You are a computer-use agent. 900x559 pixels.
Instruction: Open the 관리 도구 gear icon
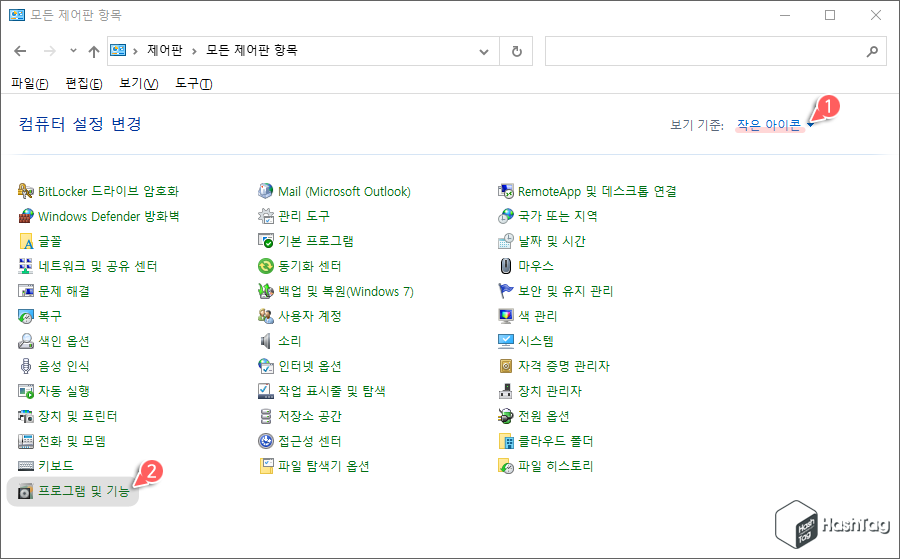(265, 216)
